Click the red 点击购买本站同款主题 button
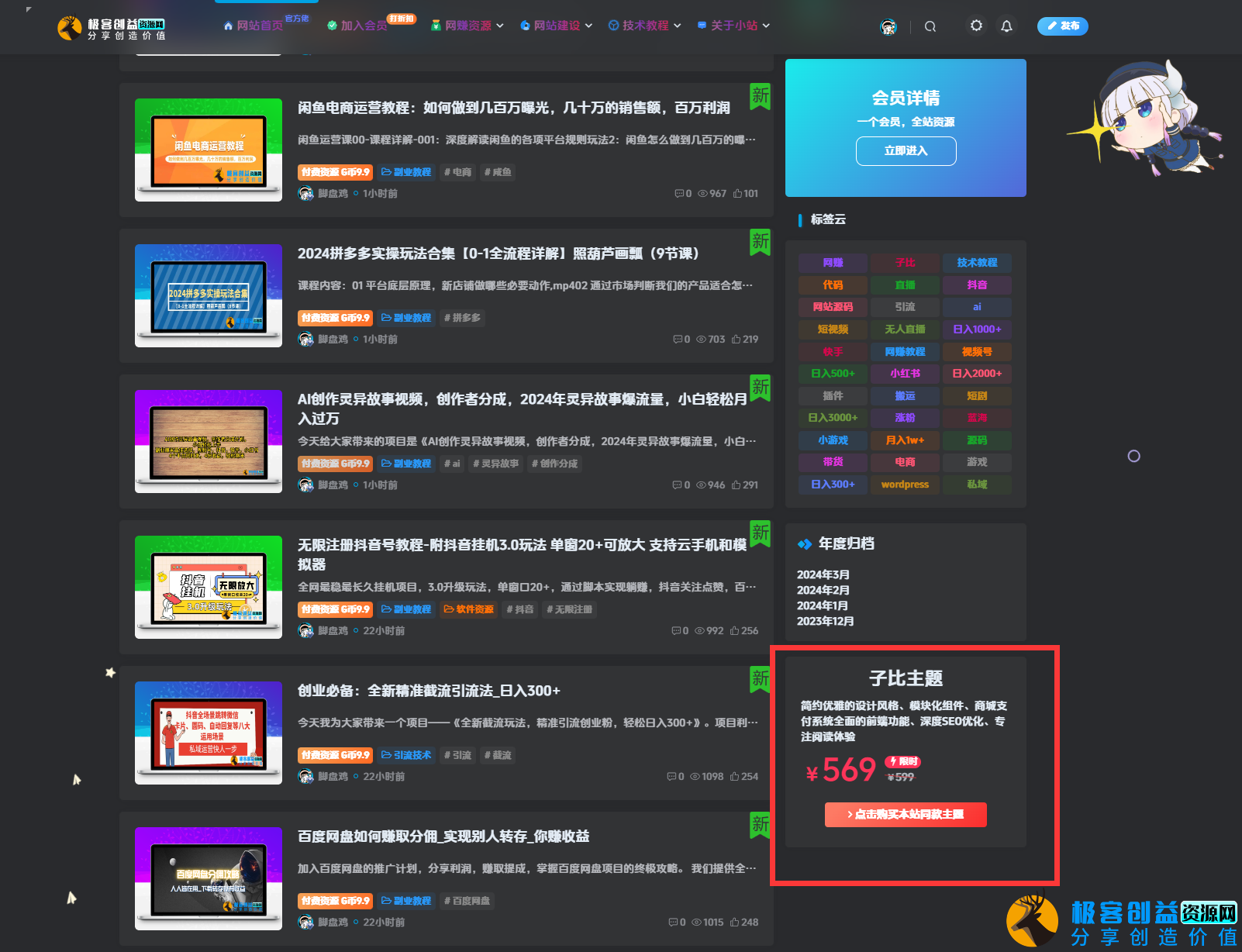The image size is (1242, 952). (x=906, y=815)
